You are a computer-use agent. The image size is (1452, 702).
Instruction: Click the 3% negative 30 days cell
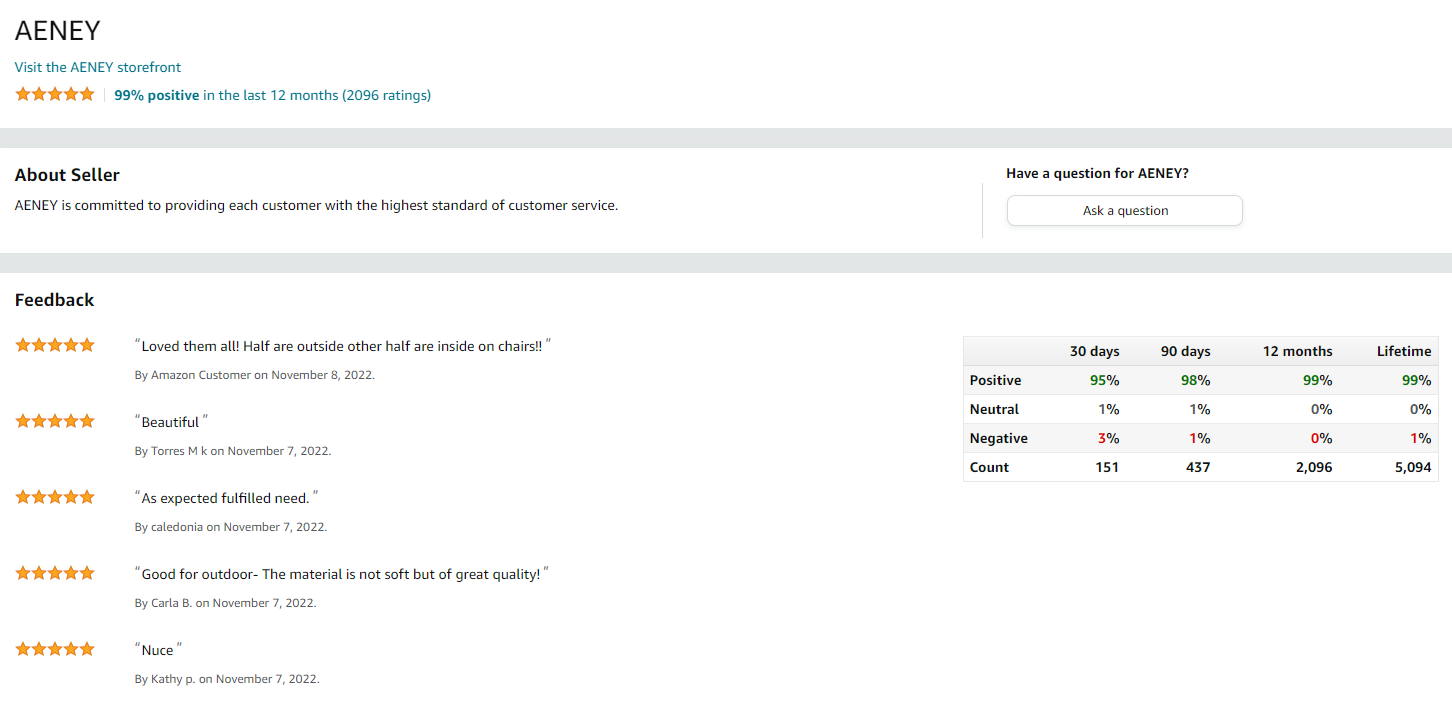[x=1109, y=438]
